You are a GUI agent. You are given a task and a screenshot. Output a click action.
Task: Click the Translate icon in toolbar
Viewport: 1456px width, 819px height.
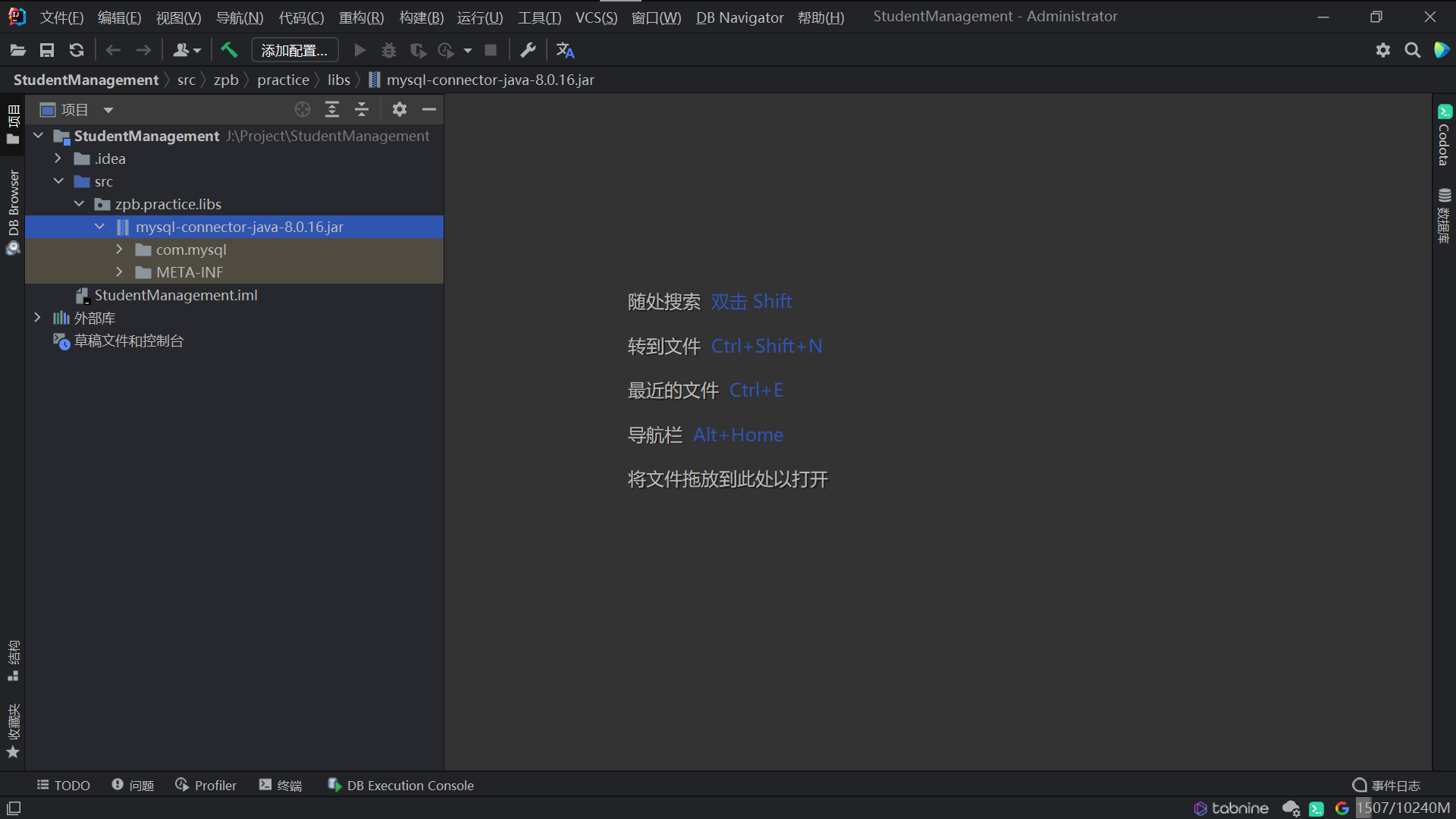pos(565,50)
